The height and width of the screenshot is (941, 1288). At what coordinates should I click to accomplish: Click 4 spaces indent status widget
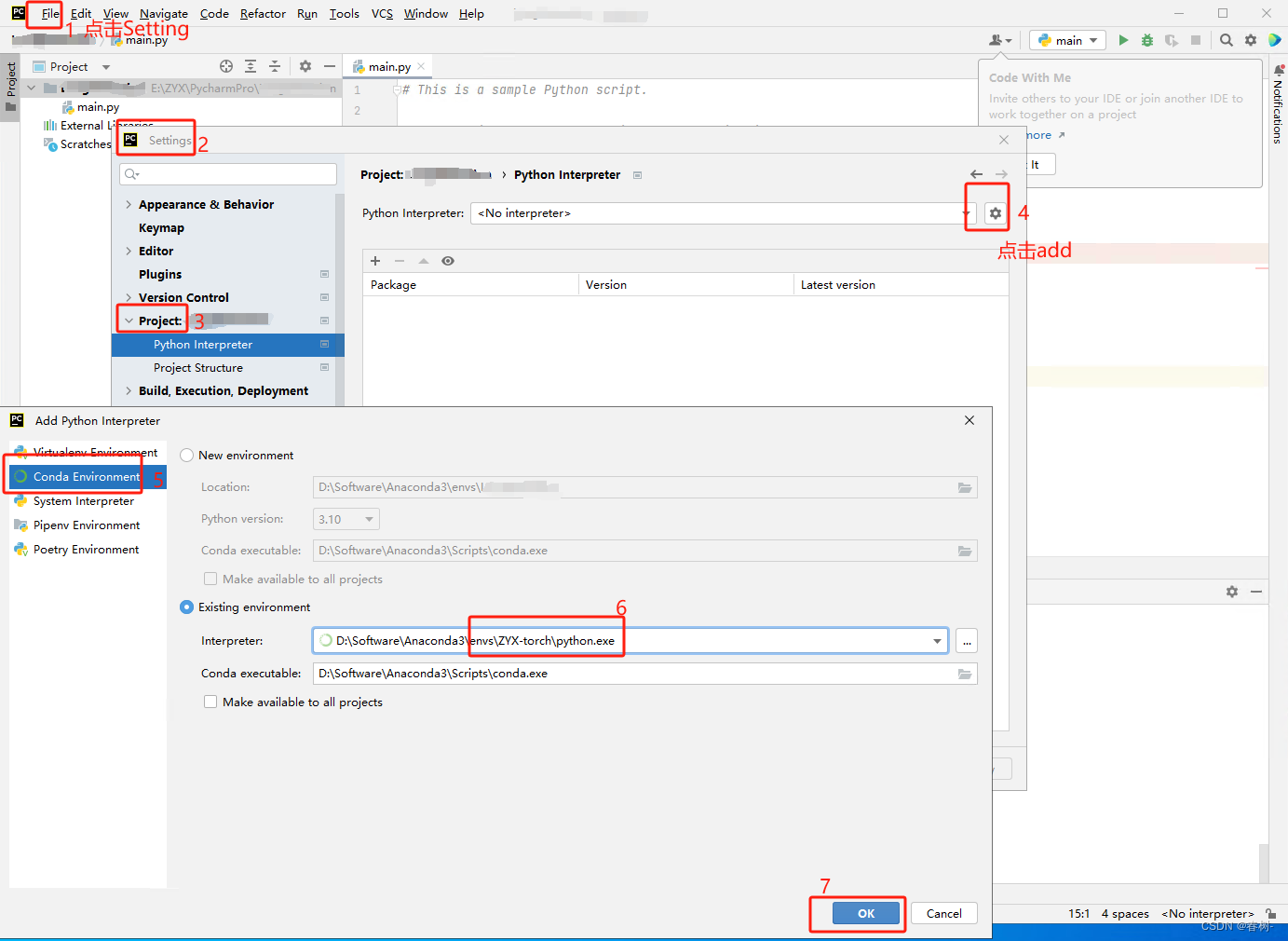[x=1125, y=914]
